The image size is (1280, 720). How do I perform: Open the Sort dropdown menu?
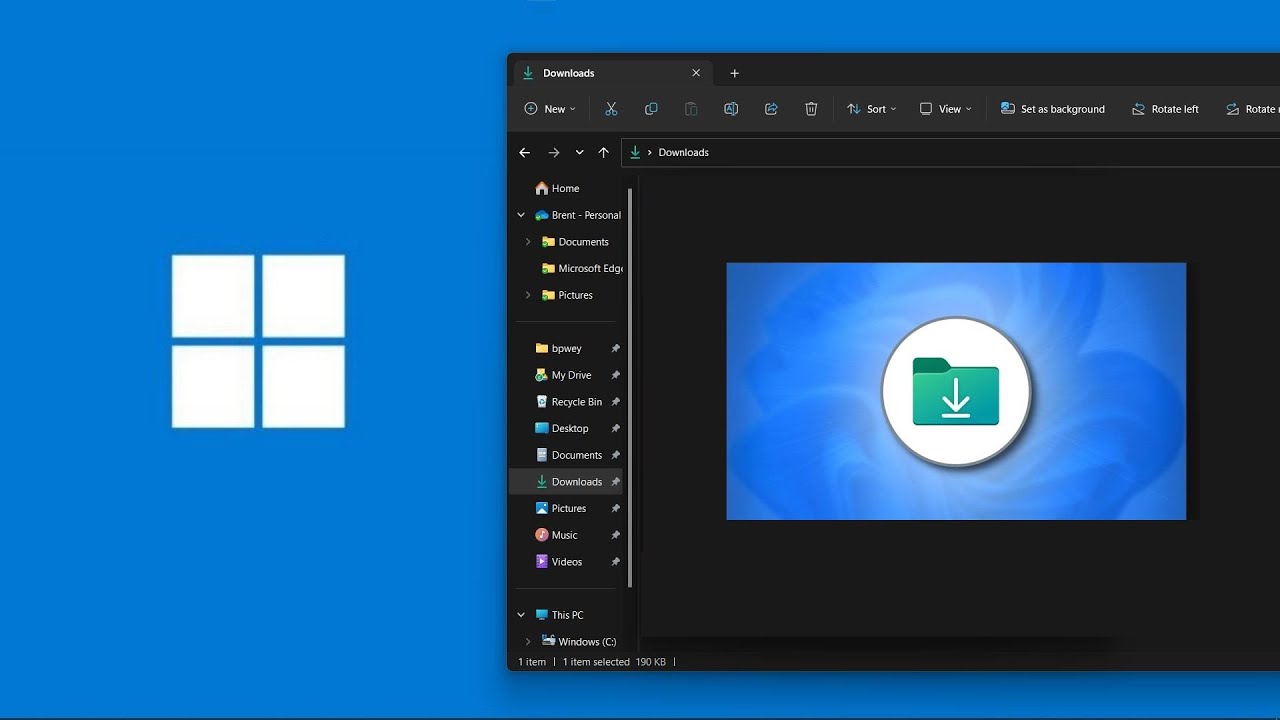point(871,109)
